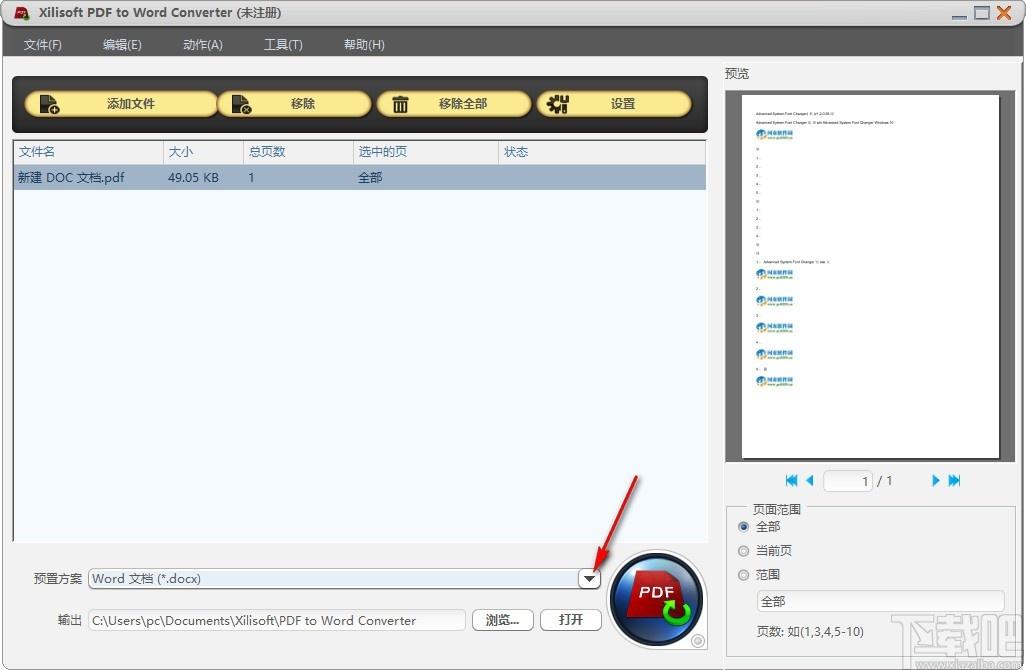Maximize the converter window

pos(982,12)
